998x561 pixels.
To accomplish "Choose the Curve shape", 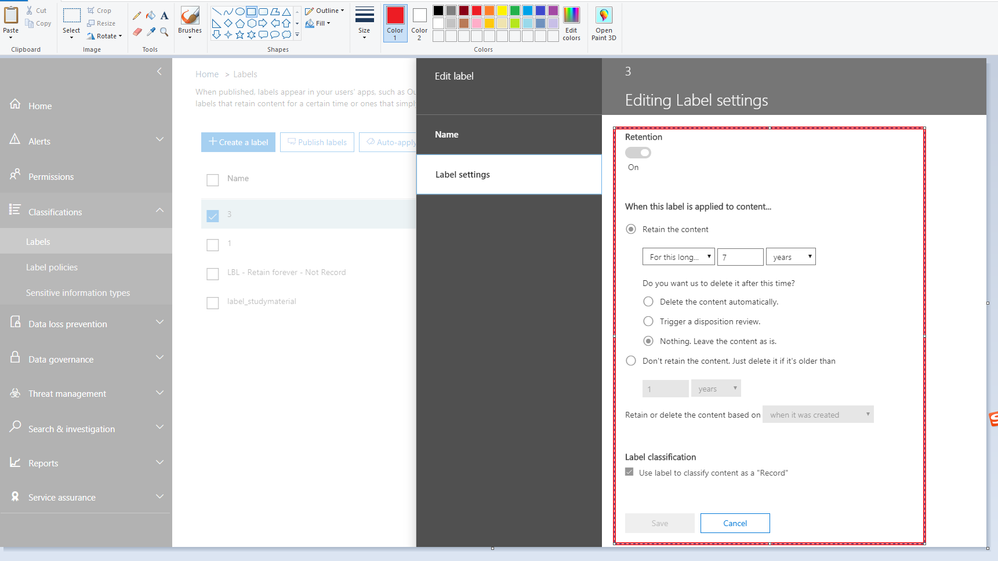I will tap(228, 11).
